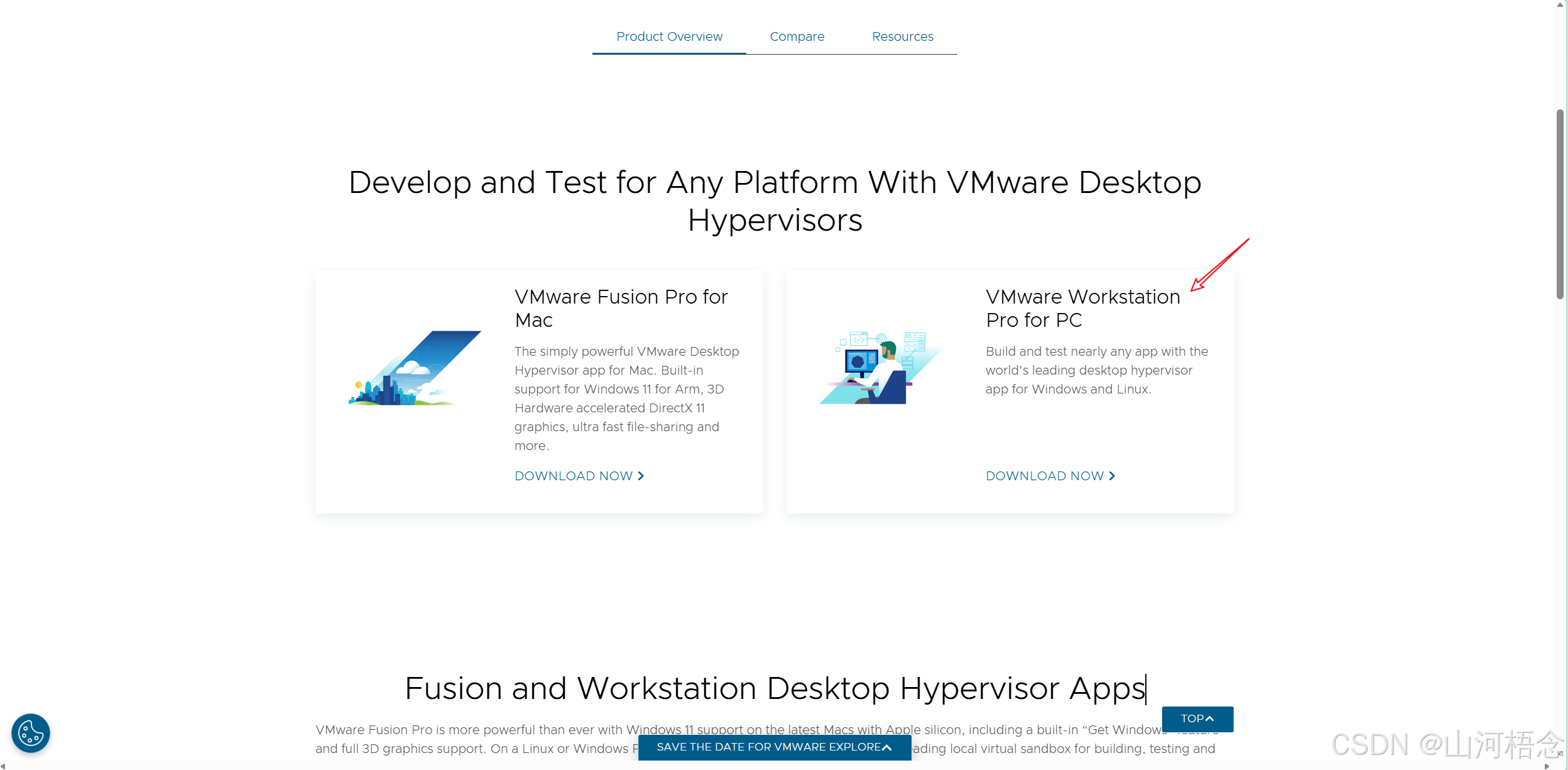Open the Compare tab
Viewport: 1568px width, 770px height.
[x=797, y=36]
